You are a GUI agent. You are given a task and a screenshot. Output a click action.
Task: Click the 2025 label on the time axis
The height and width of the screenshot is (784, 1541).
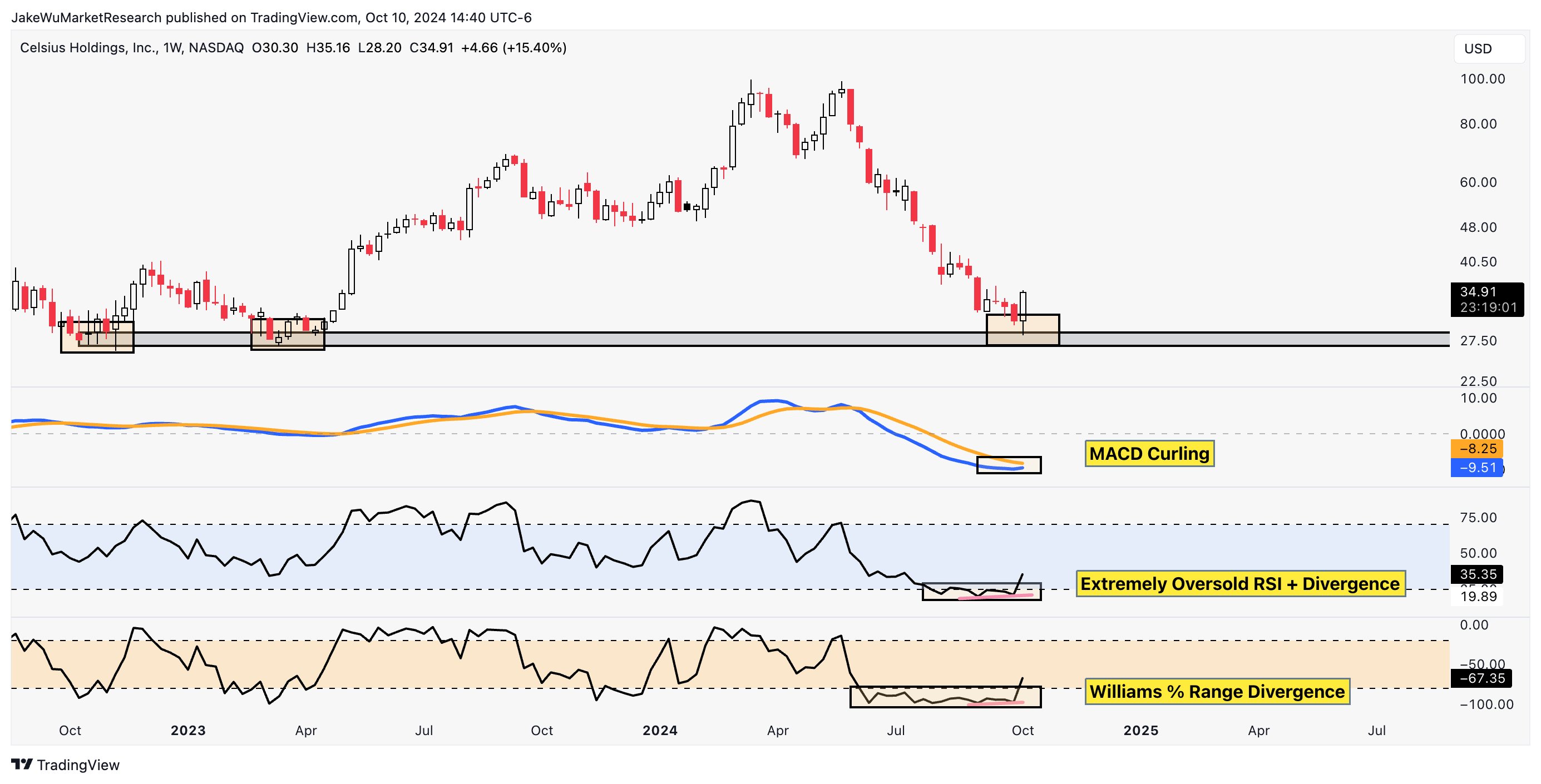pos(1141,731)
